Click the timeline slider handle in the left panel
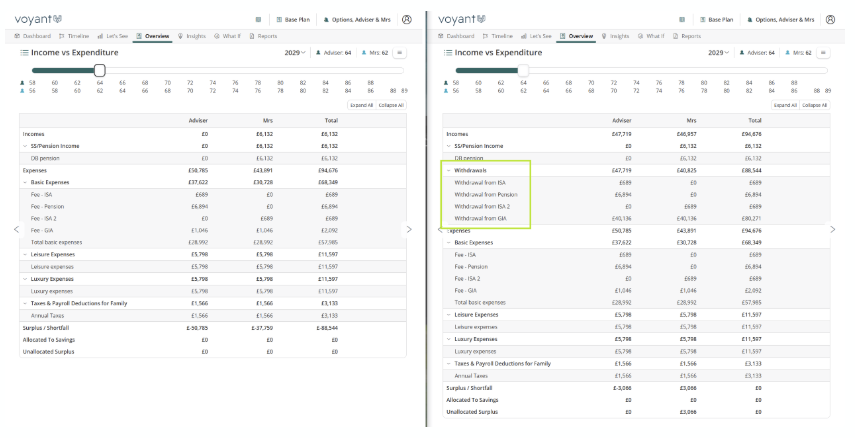 (x=99, y=70)
